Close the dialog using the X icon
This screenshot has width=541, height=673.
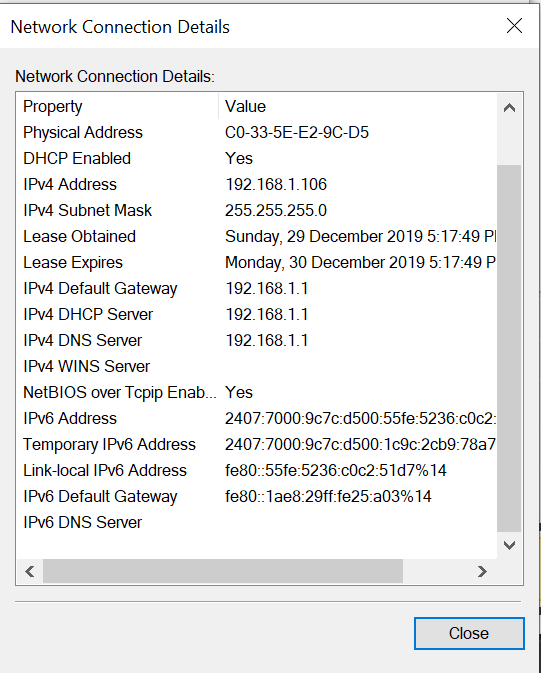pos(514,26)
